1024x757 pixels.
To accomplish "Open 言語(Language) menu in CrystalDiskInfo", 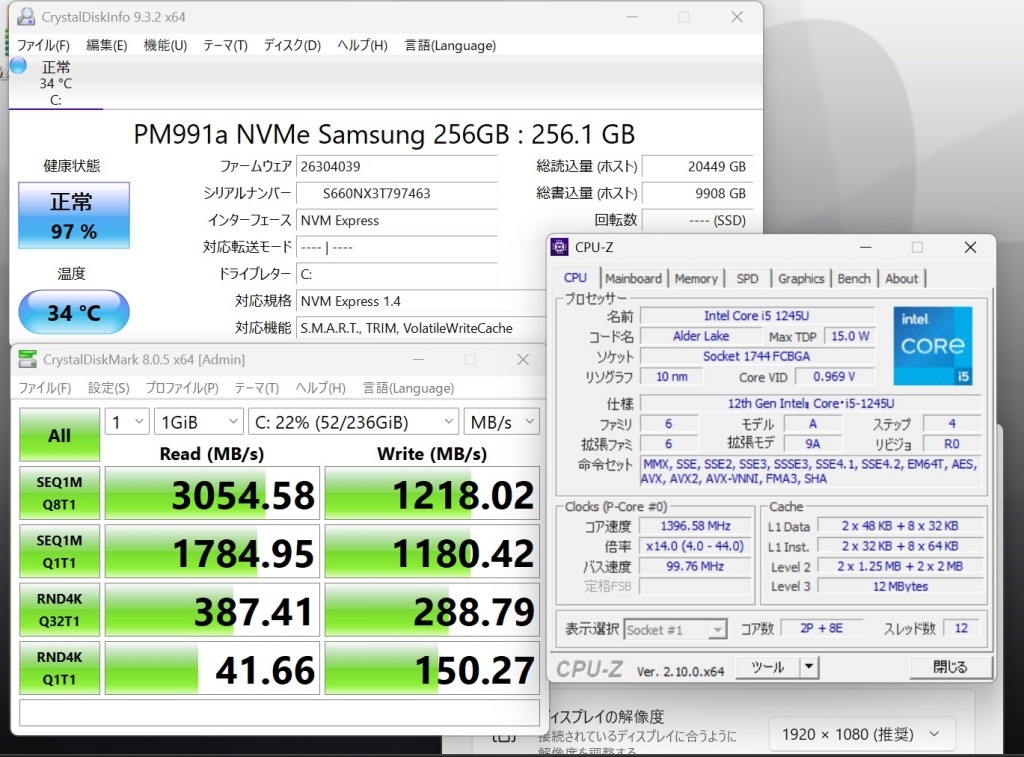I will [x=450, y=45].
